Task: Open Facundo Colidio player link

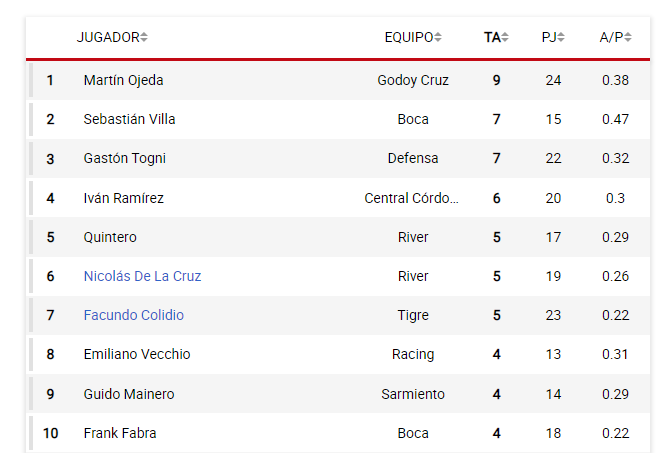Action: 133,315
